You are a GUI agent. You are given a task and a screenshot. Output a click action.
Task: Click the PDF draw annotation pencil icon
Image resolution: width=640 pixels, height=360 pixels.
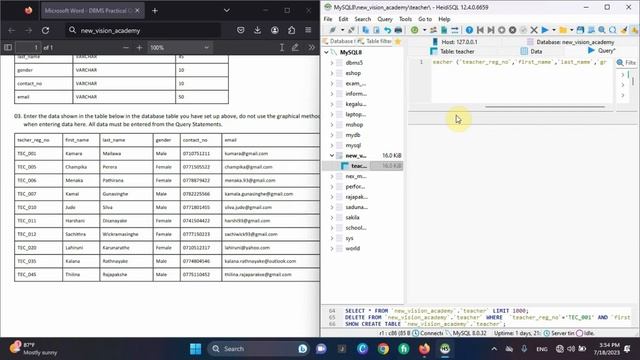click(x=295, y=47)
